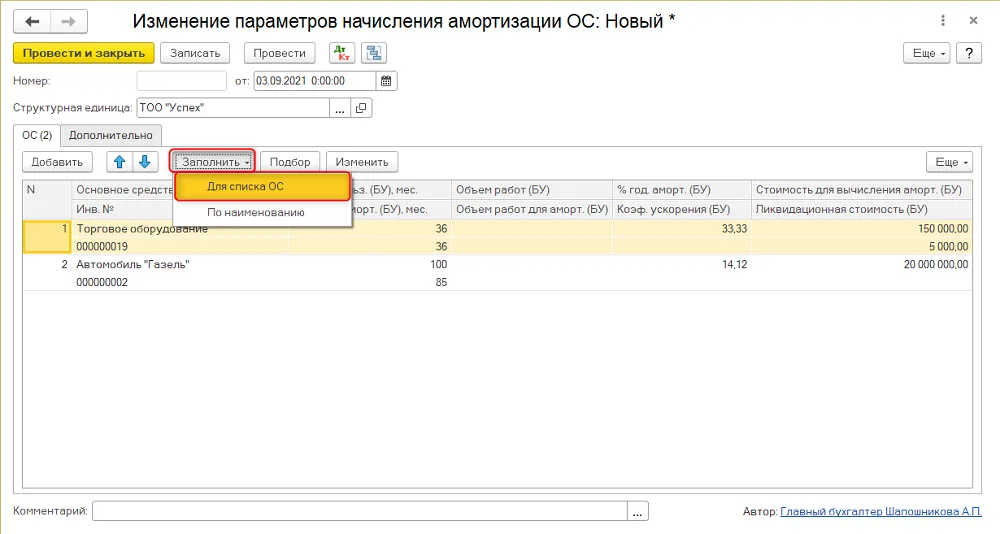Click the Структурная единица field ТОО "Успех"

[233, 108]
